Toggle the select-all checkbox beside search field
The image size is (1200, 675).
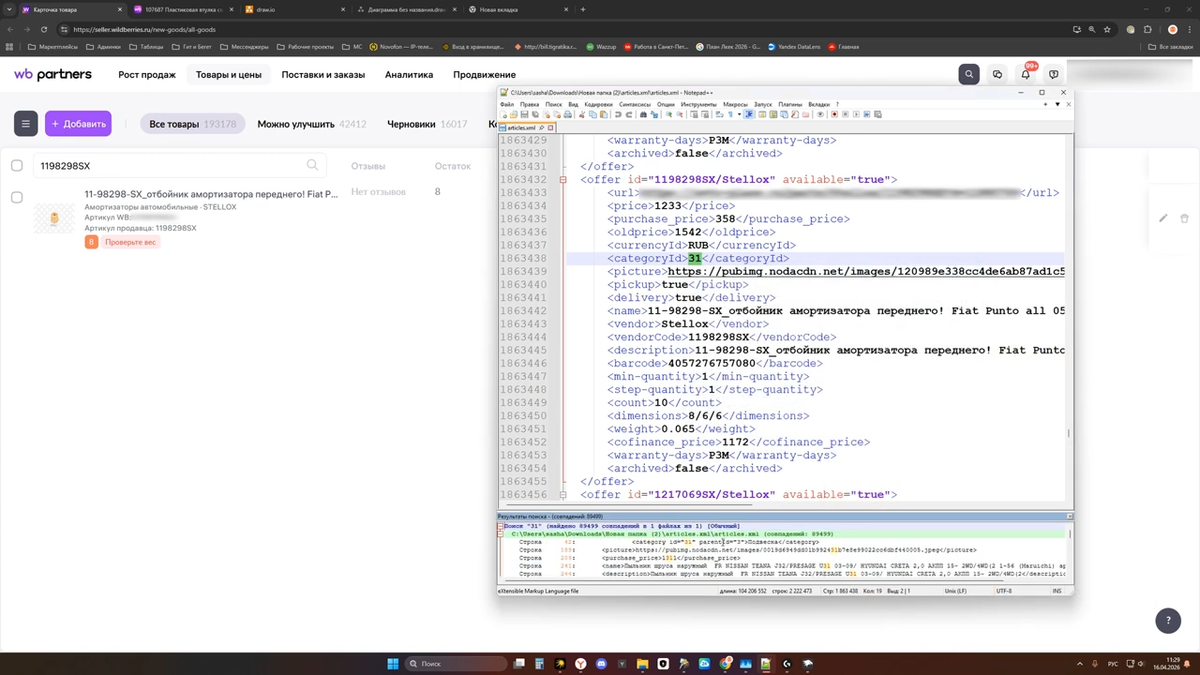pos(17,165)
